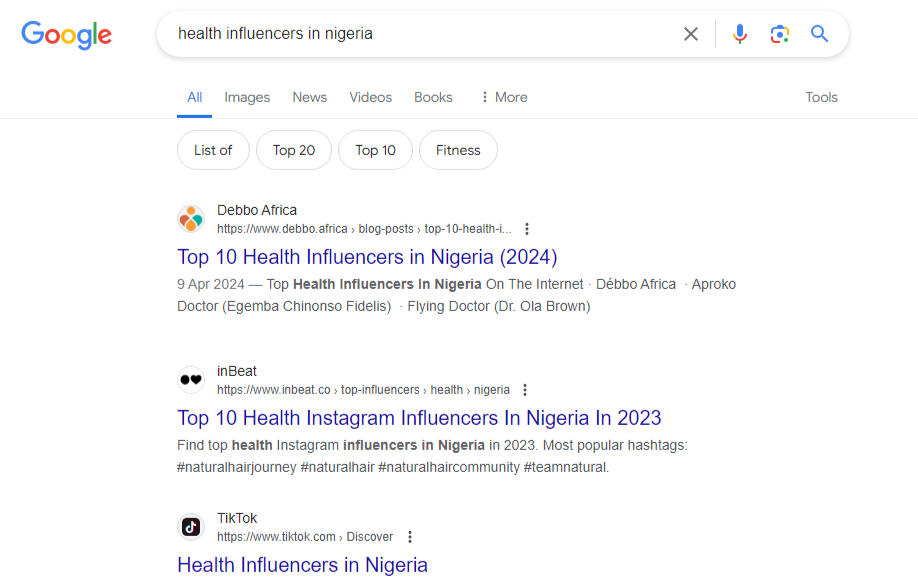This screenshot has height=583, width=918.
Task: Clear the search box text
Action: pos(690,34)
